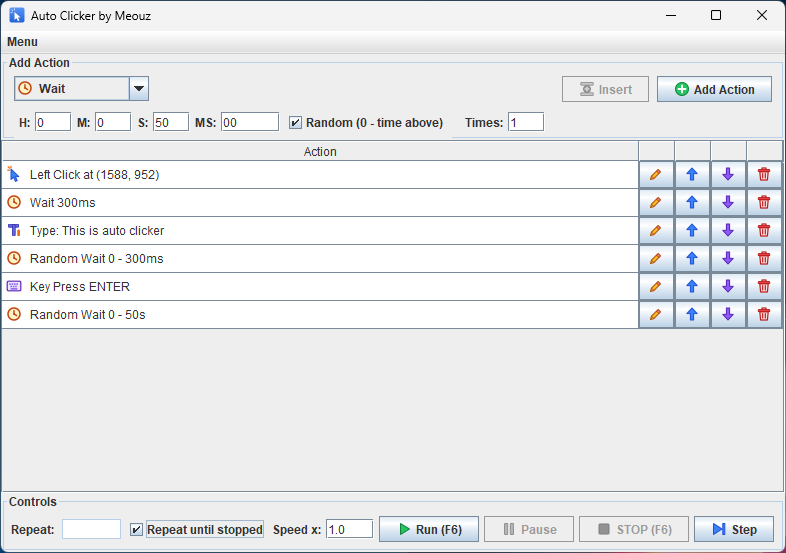Uncheck Repeat until stopped
This screenshot has height=553, width=786.
[x=136, y=530]
